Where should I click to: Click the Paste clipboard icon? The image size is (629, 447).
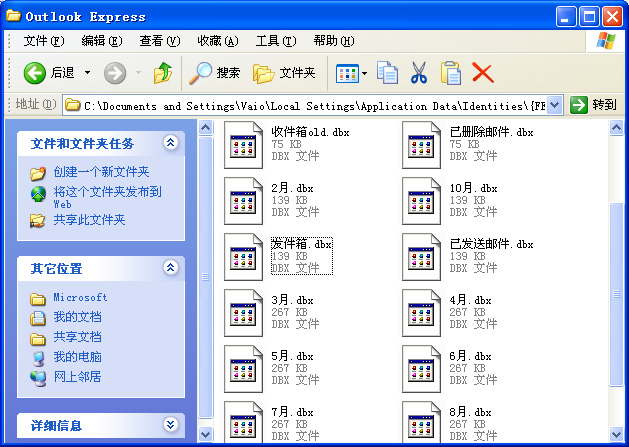(451, 73)
